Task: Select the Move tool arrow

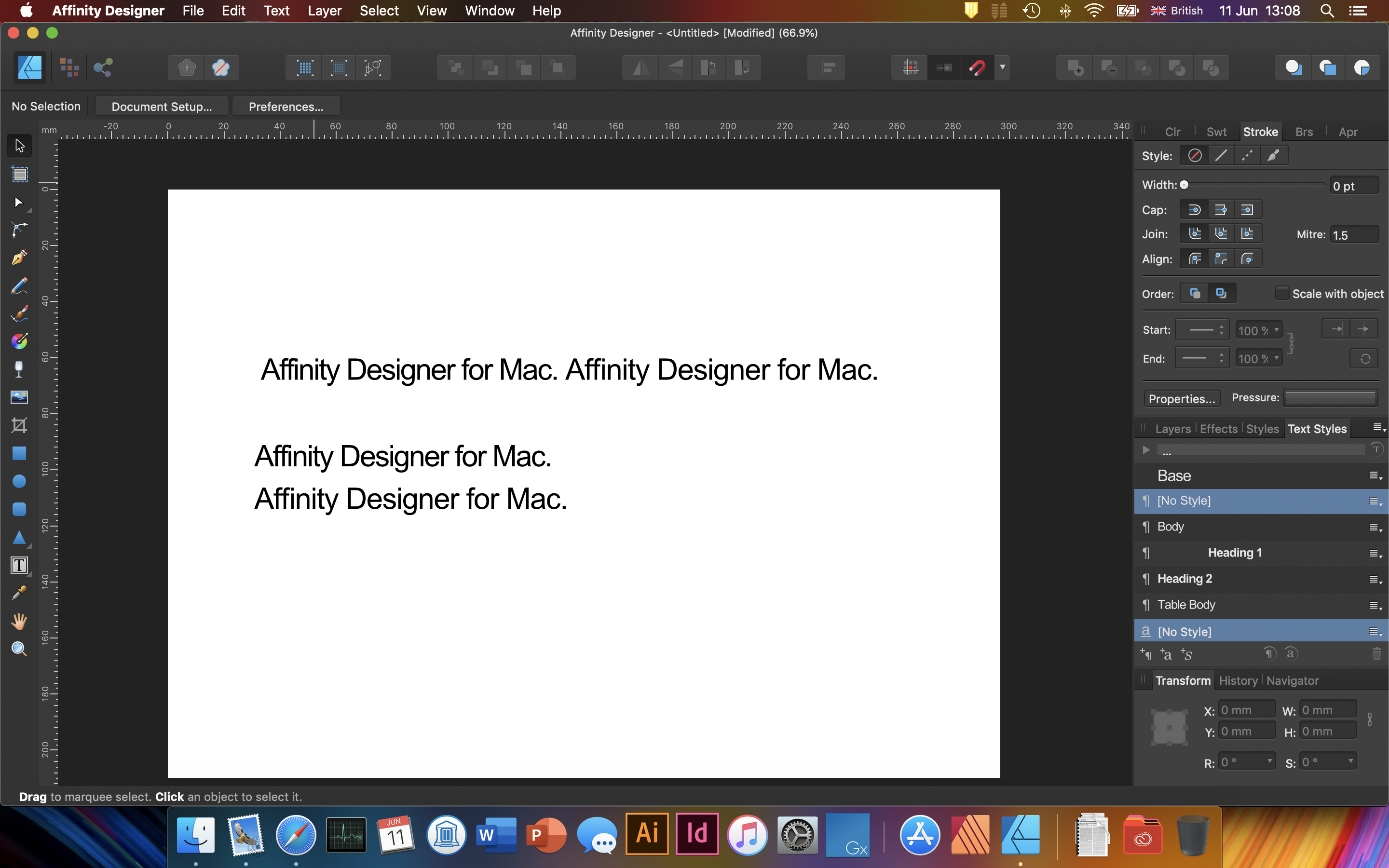Action: (19, 146)
